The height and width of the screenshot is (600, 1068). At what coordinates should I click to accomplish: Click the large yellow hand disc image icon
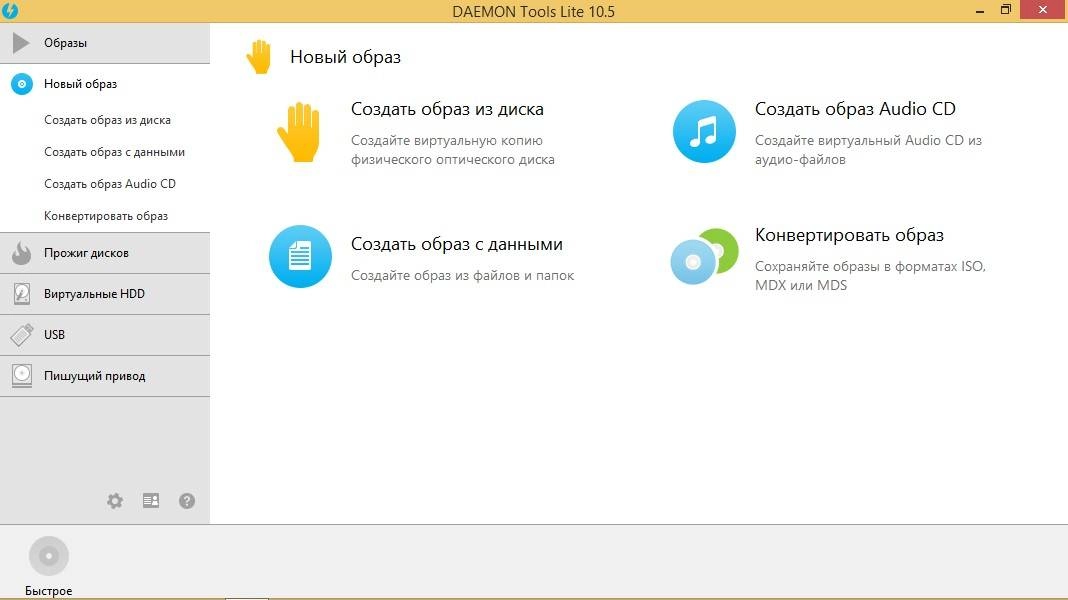tap(298, 132)
